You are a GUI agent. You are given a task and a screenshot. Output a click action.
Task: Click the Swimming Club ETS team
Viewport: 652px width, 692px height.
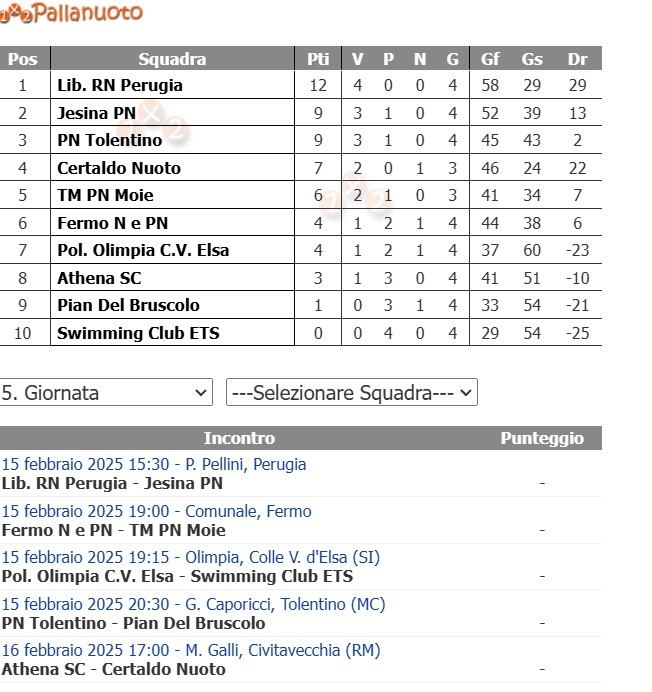[x=138, y=332]
